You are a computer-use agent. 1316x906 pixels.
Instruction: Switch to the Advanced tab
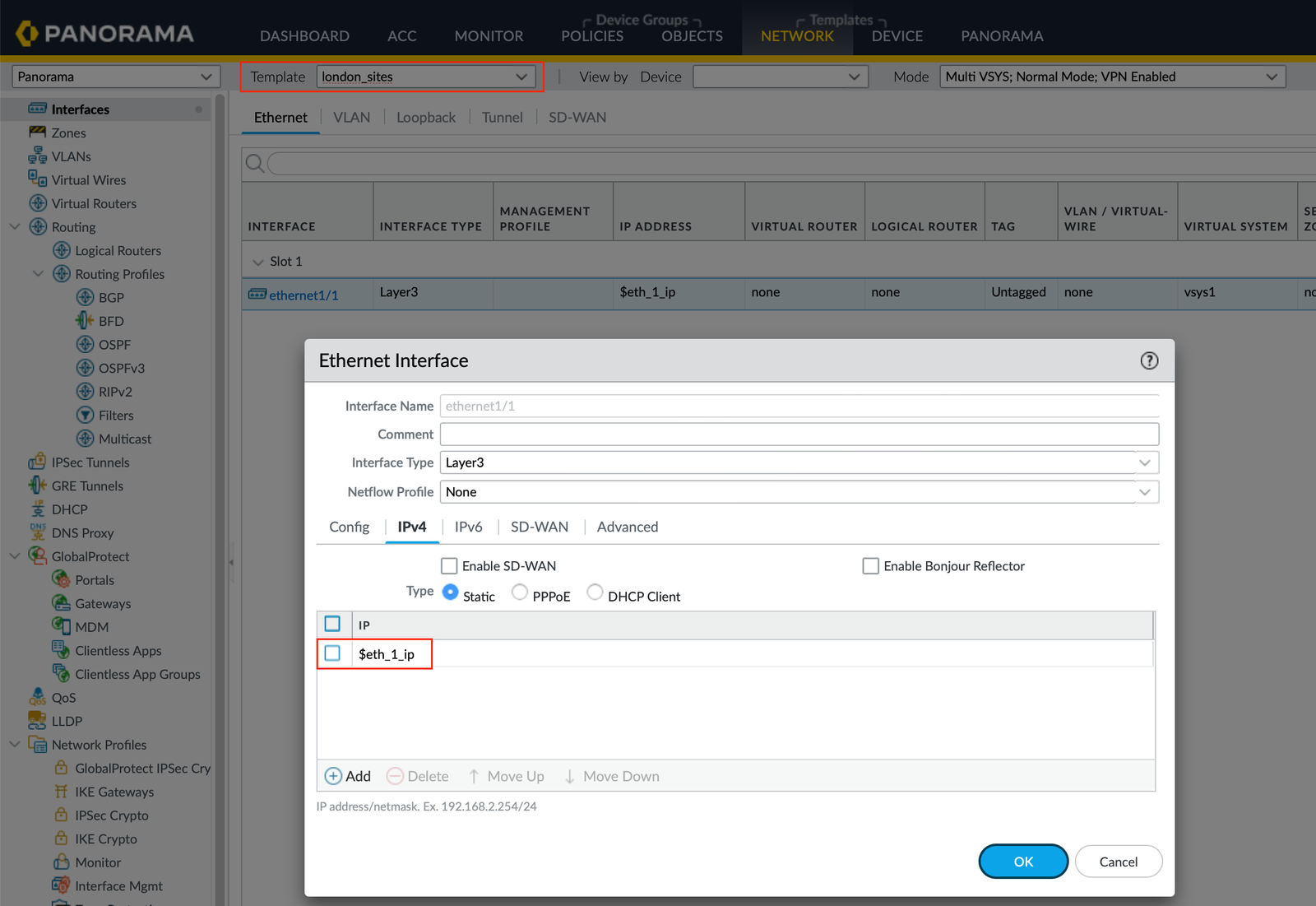(627, 527)
